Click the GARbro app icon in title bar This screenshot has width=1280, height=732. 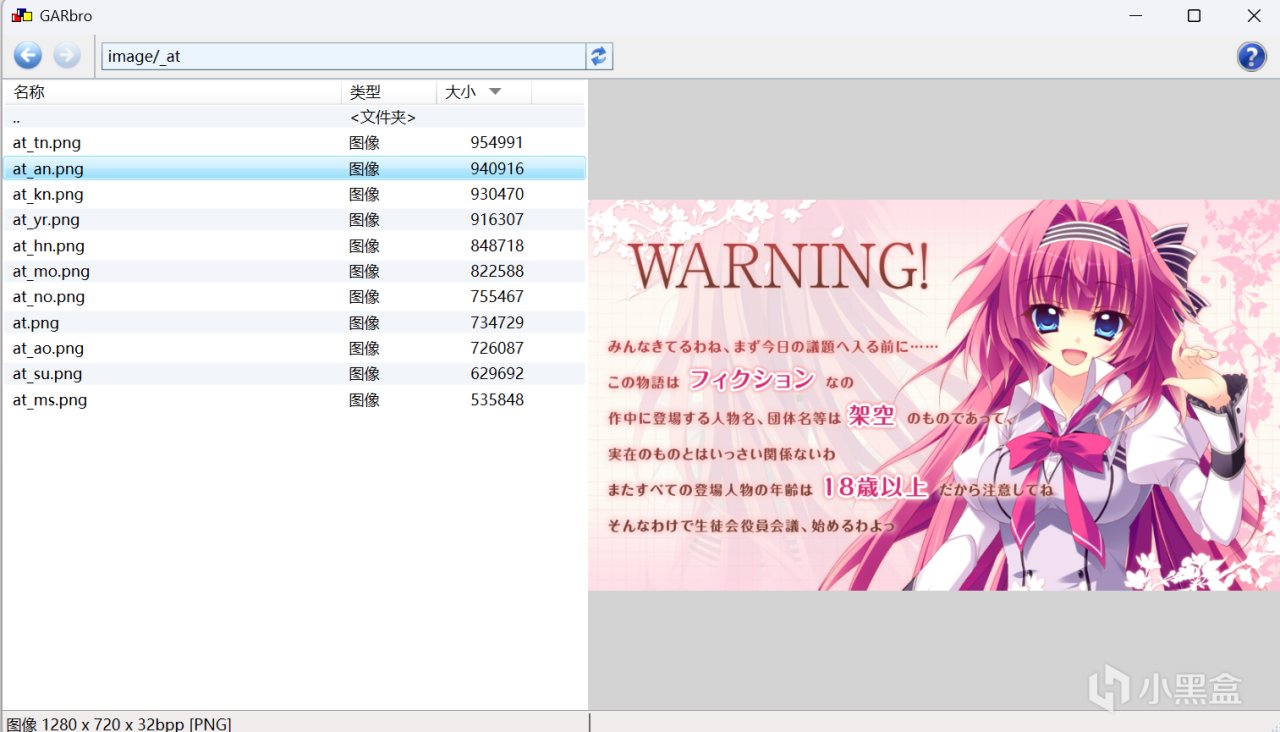point(22,16)
